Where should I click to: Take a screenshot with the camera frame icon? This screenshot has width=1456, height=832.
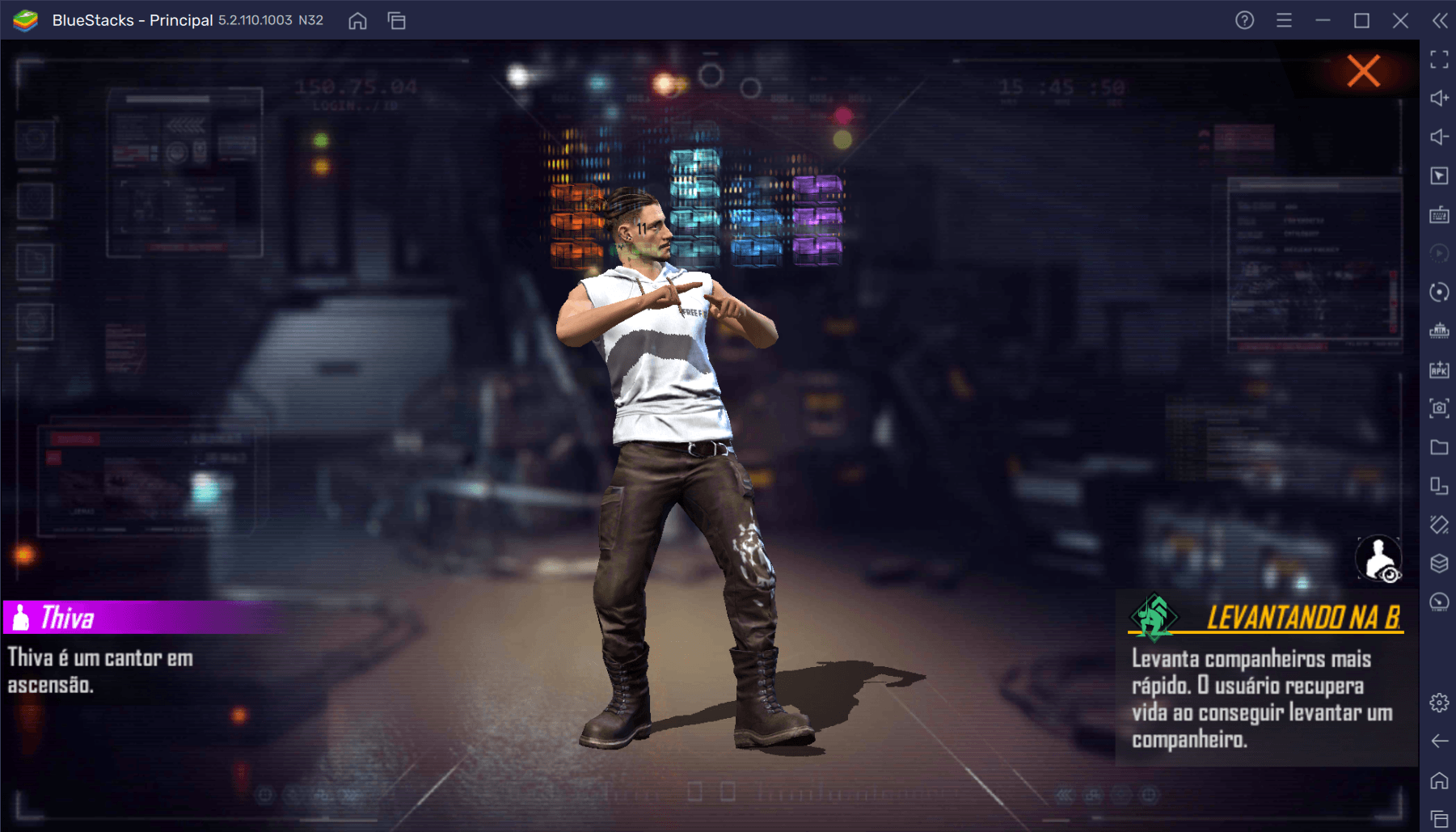(x=1439, y=408)
